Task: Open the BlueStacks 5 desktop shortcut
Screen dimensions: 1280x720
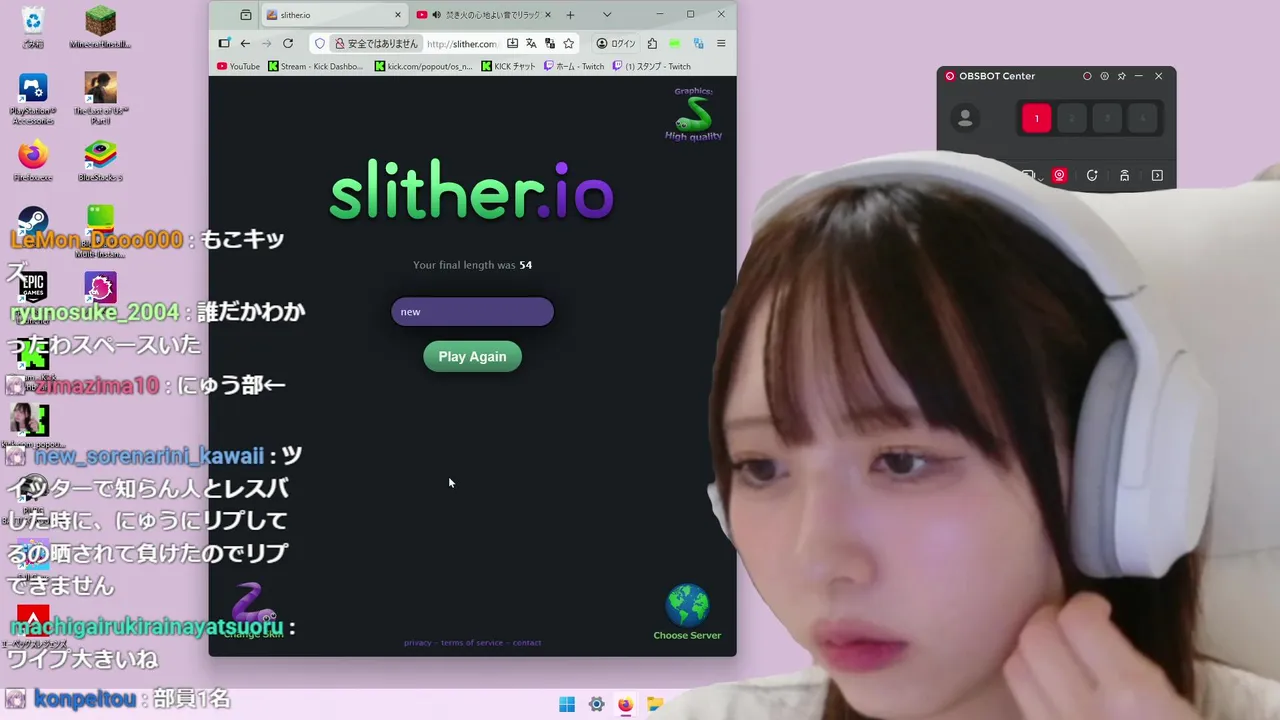Action: [x=100, y=160]
